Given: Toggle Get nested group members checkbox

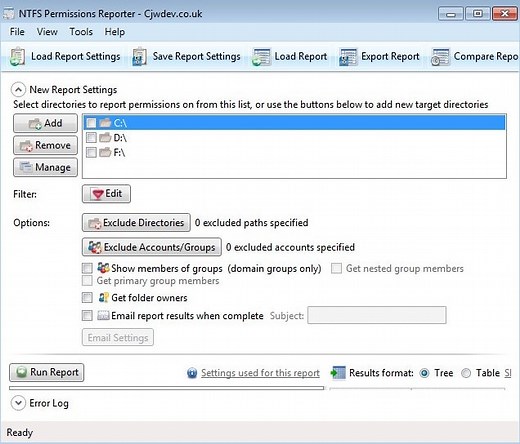Looking at the screenshot, I should (337, 268).
